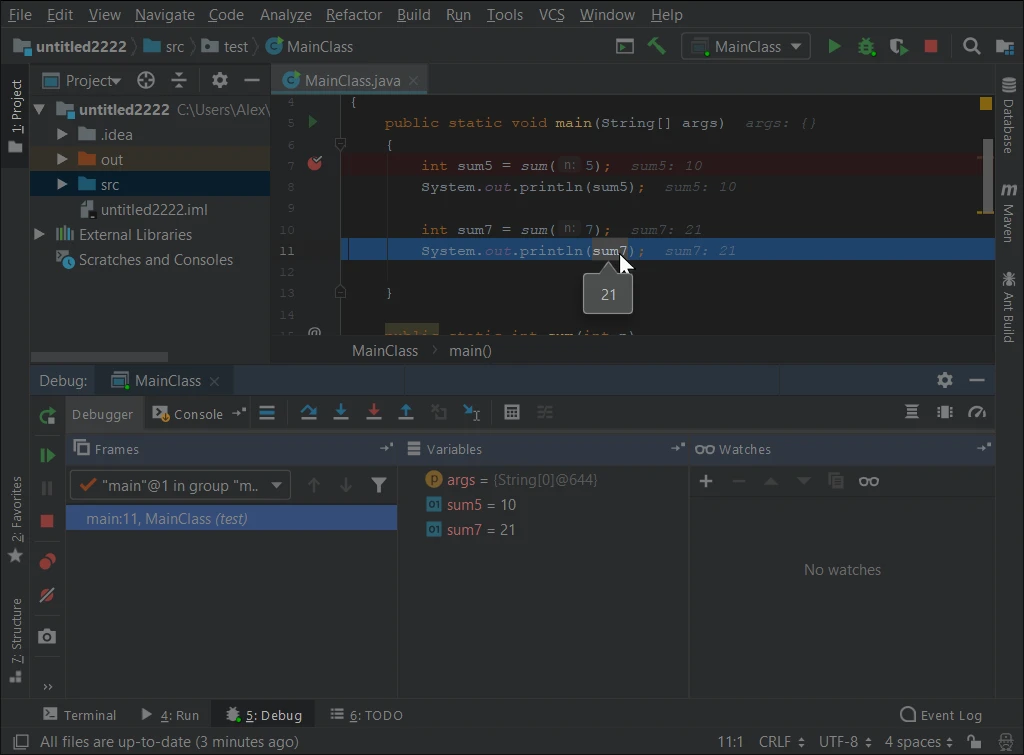Open the File menu

(x=20, y=14)
